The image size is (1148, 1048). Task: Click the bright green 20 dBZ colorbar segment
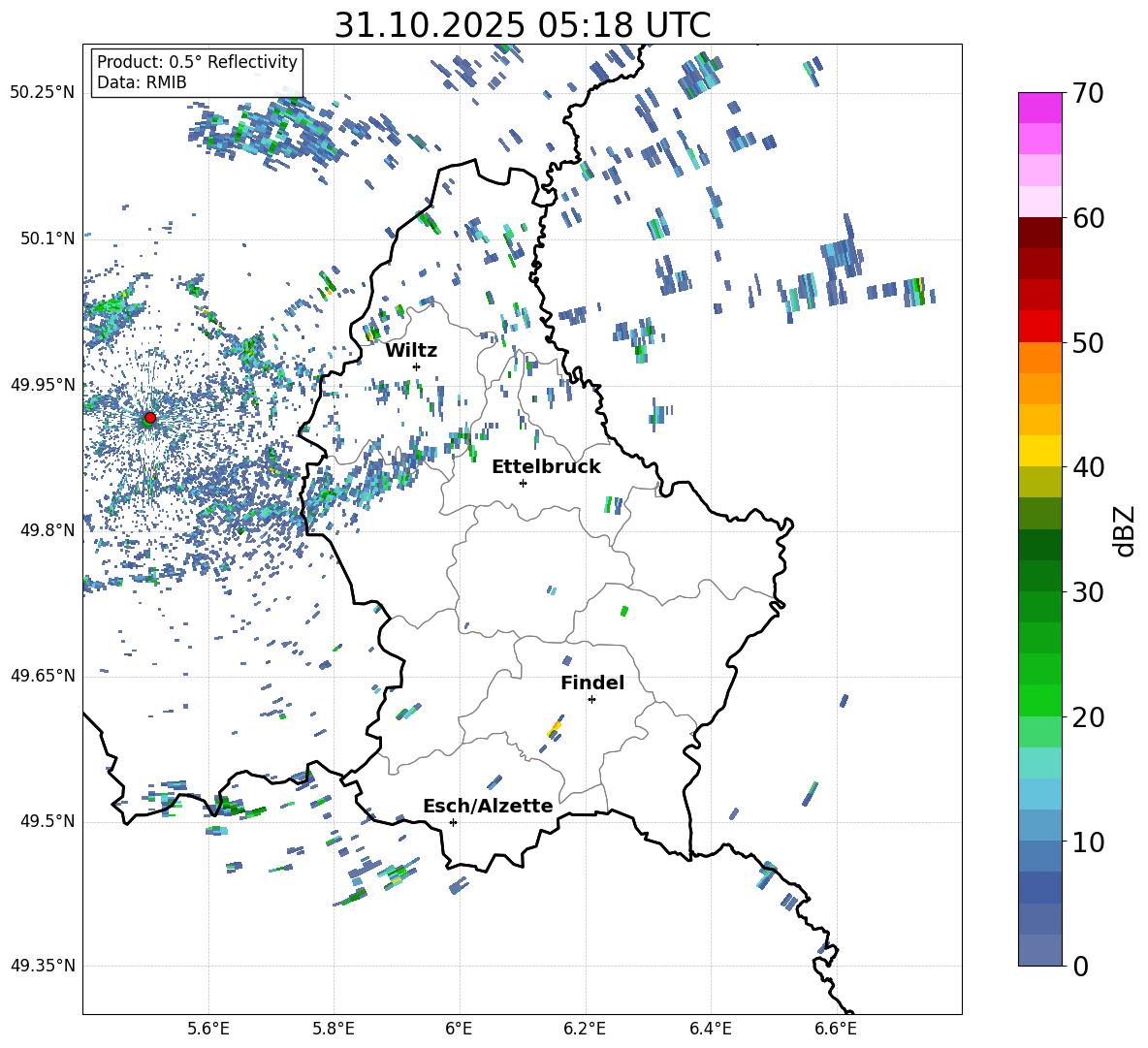(1039, 700)
